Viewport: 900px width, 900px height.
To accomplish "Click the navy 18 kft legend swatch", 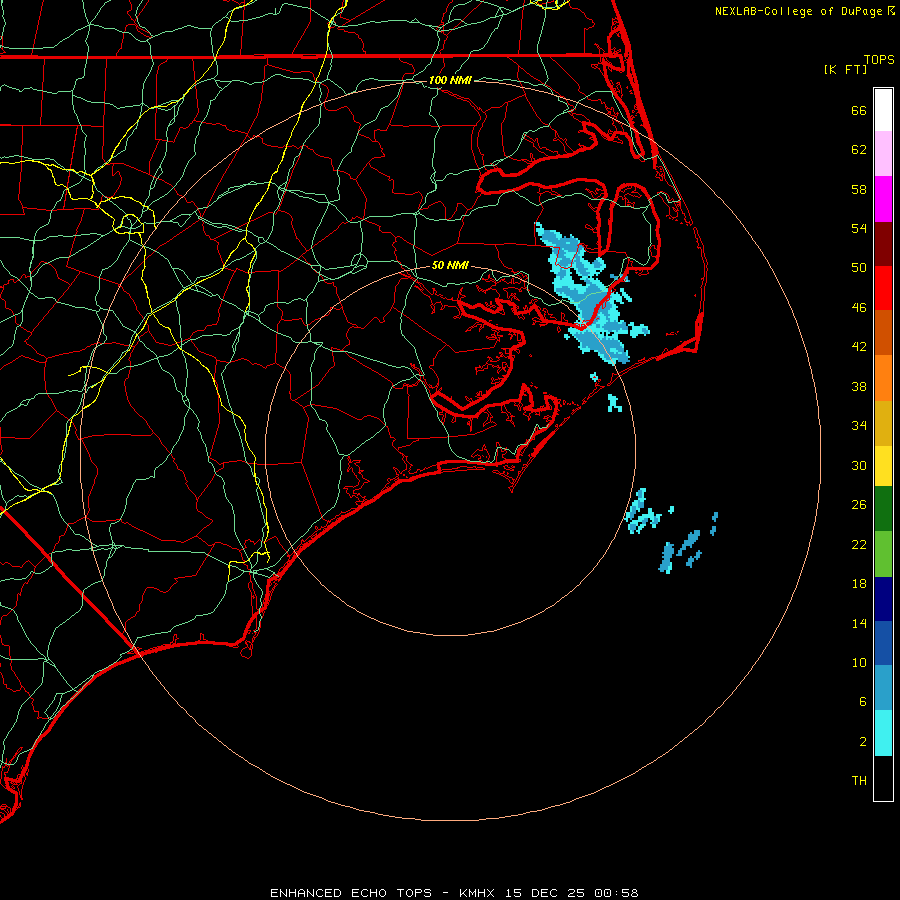I will pos(883,599).
